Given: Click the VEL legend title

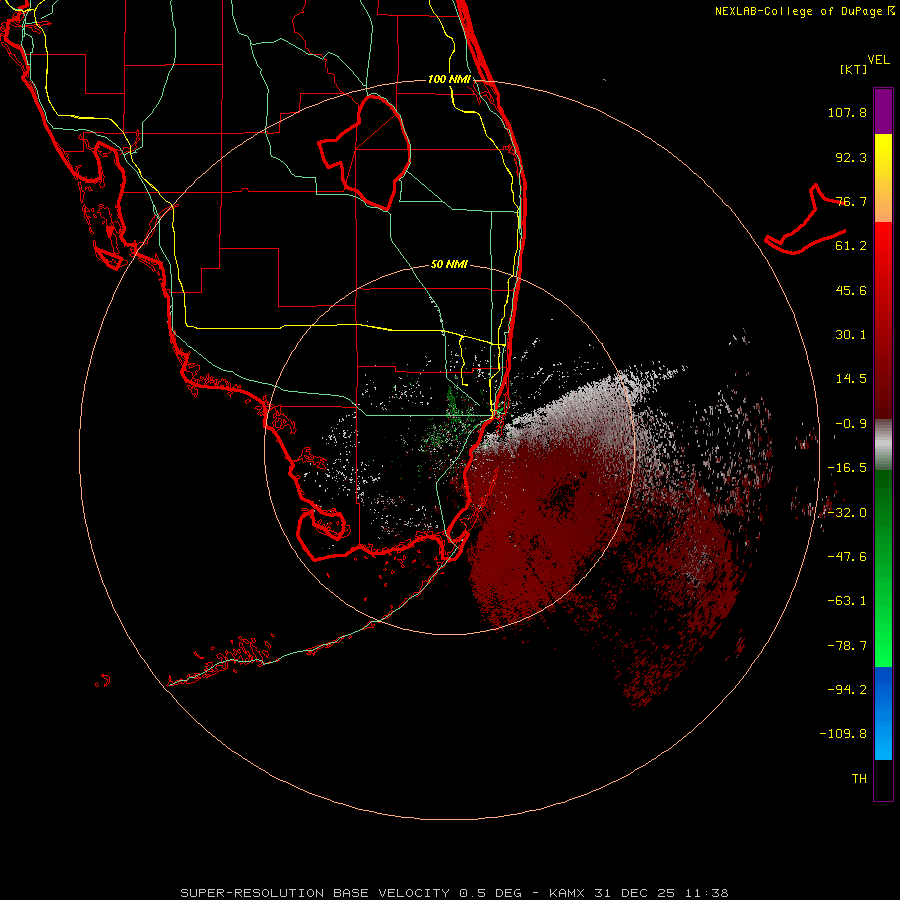Looking at the screenshot, I should 878,60.
